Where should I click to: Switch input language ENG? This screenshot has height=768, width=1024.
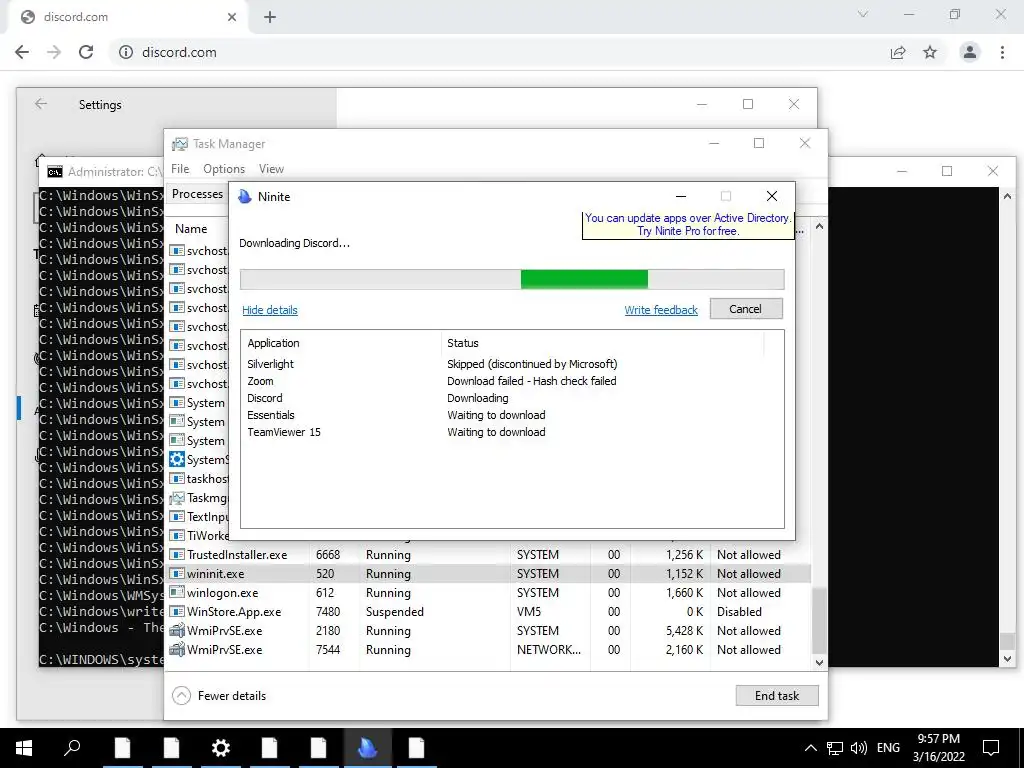888,748
